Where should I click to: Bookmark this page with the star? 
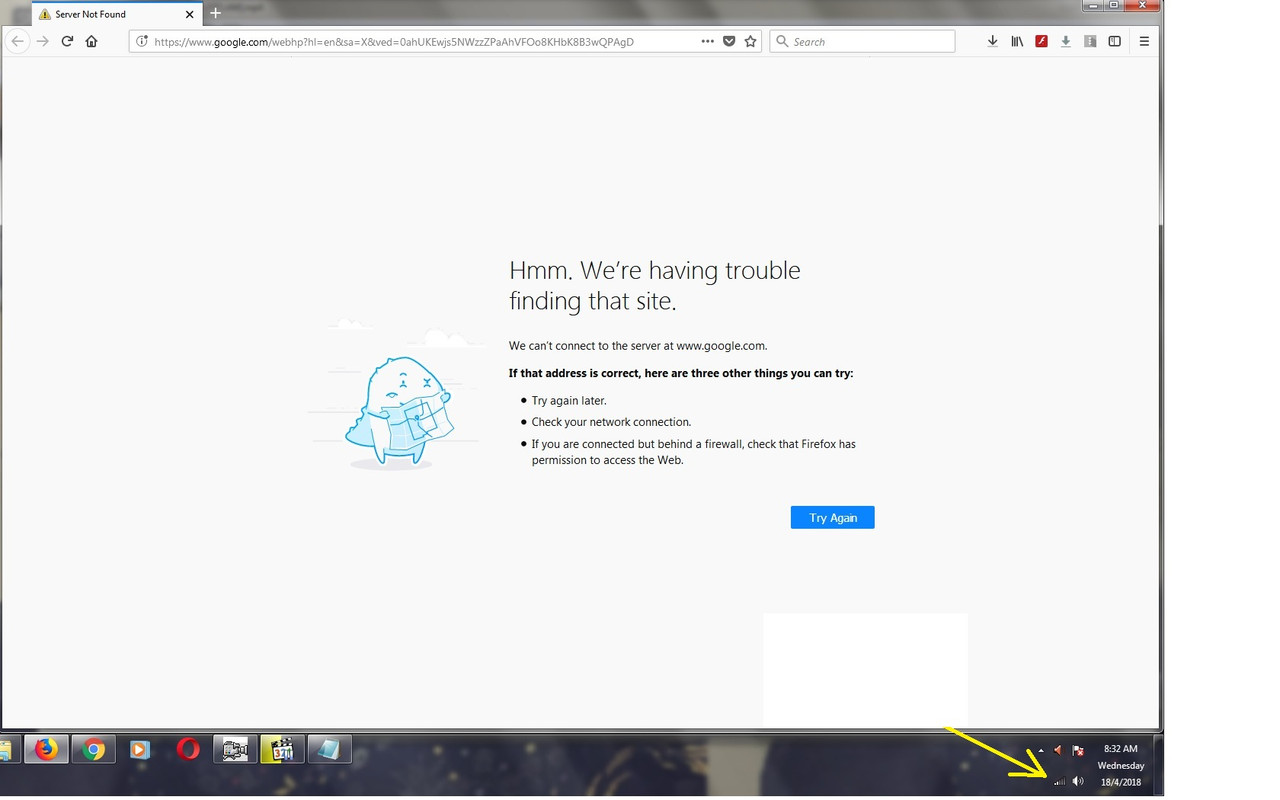[751, 41]
